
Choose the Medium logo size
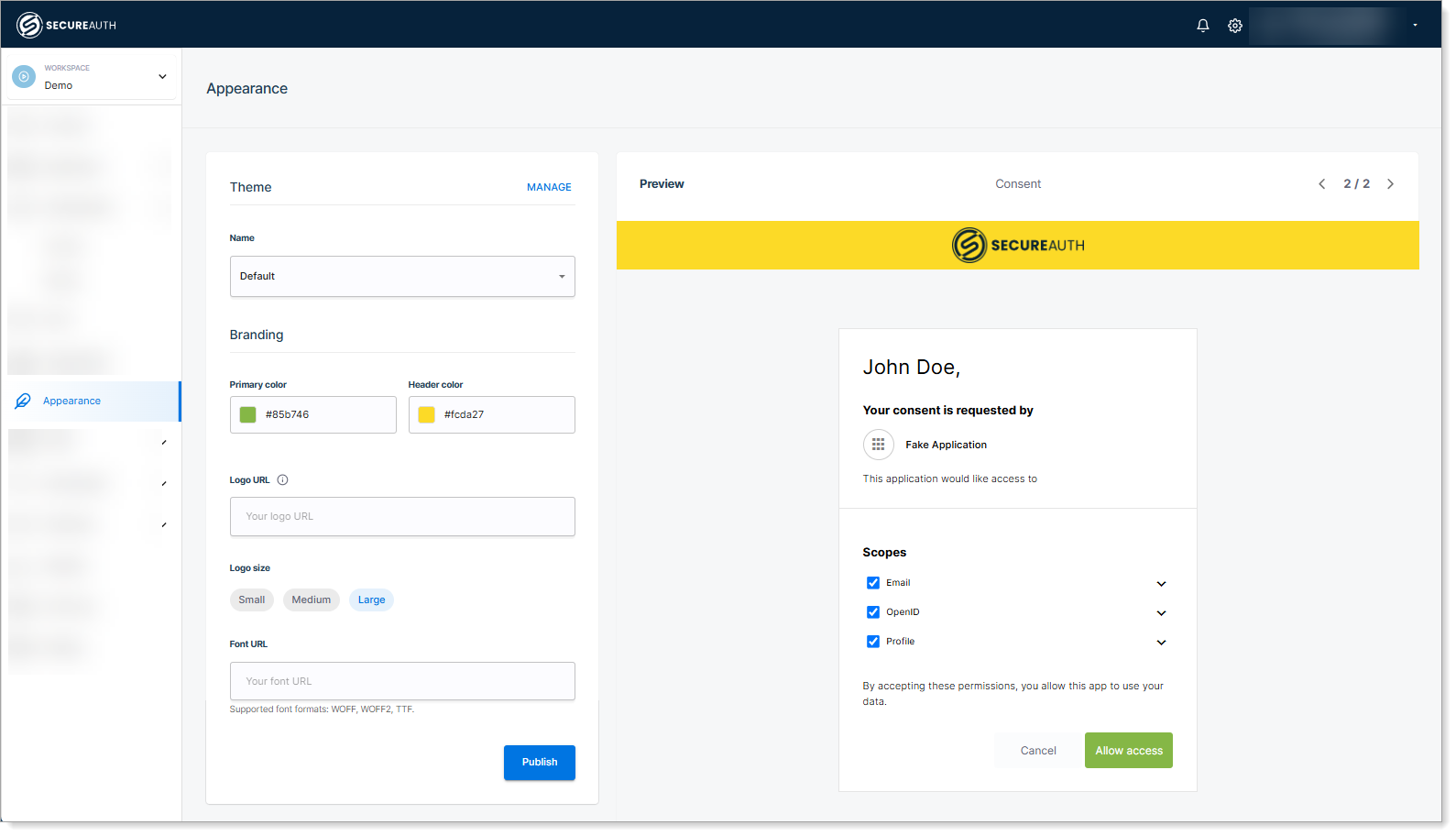point(312,600)
